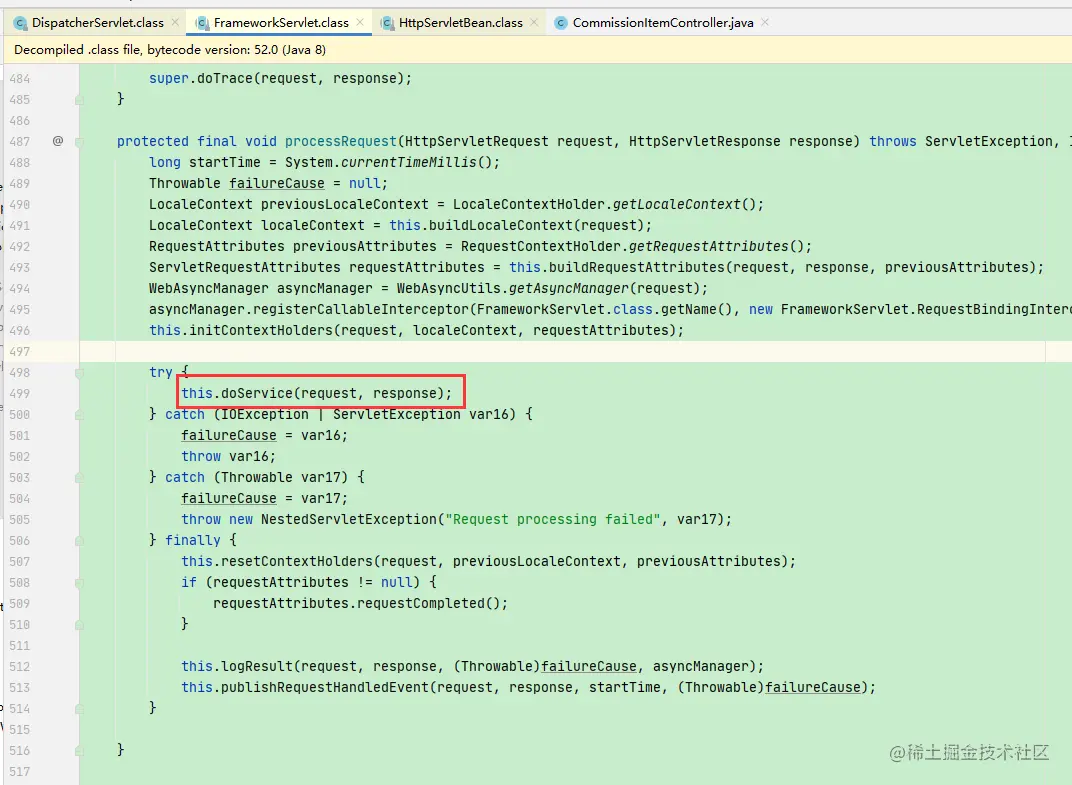Click 'initContextHolders' call on line 496
This screenshot has height=785, width=1072.
(260, 331)
